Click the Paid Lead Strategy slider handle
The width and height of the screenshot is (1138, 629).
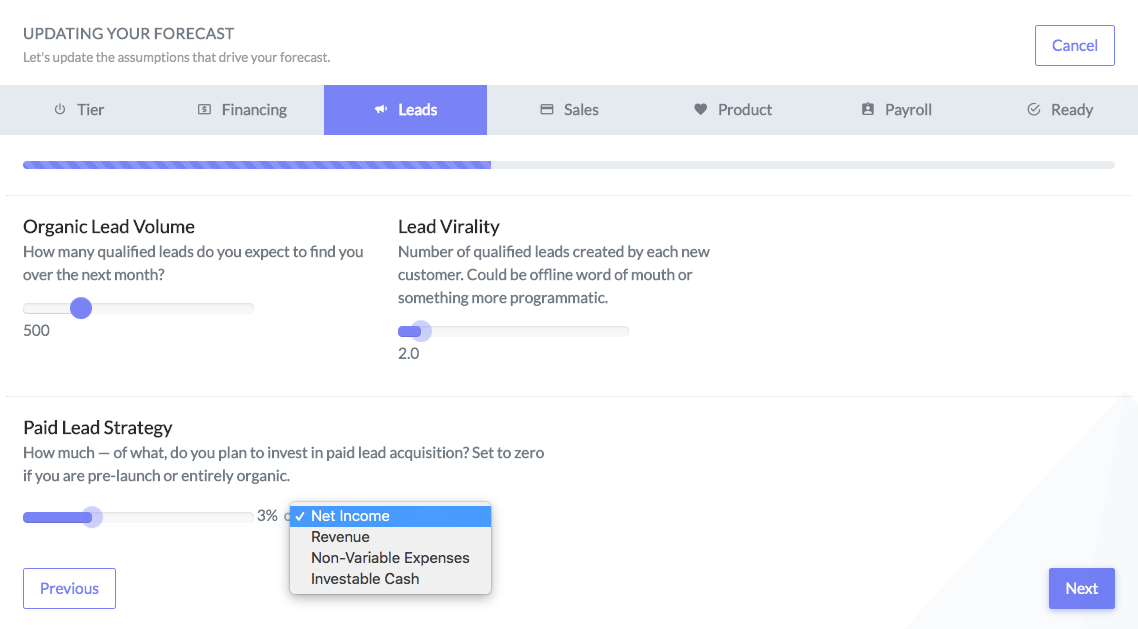click(x=92, y=517)
